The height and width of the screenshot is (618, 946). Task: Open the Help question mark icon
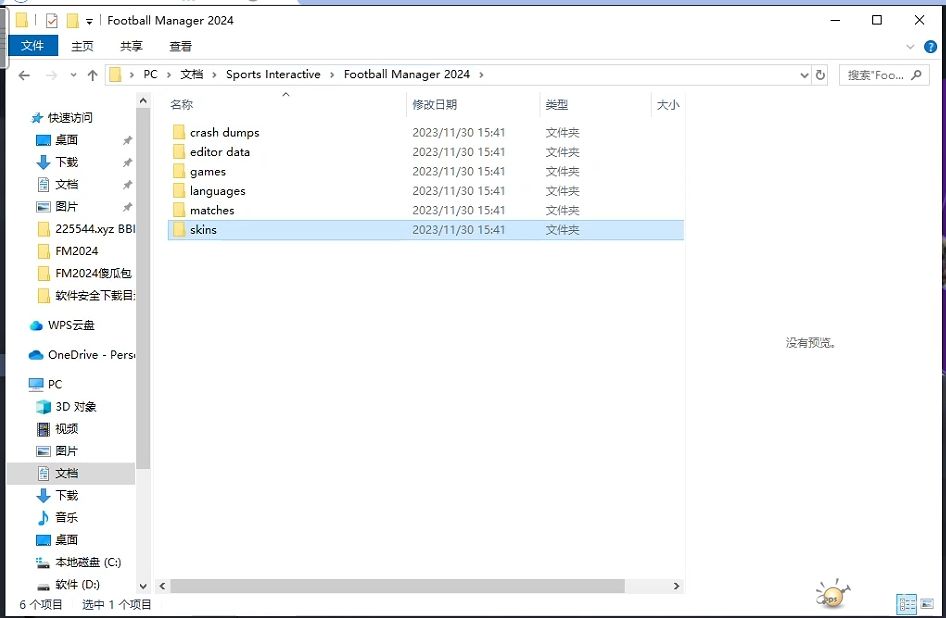click(x=930, y=46)
